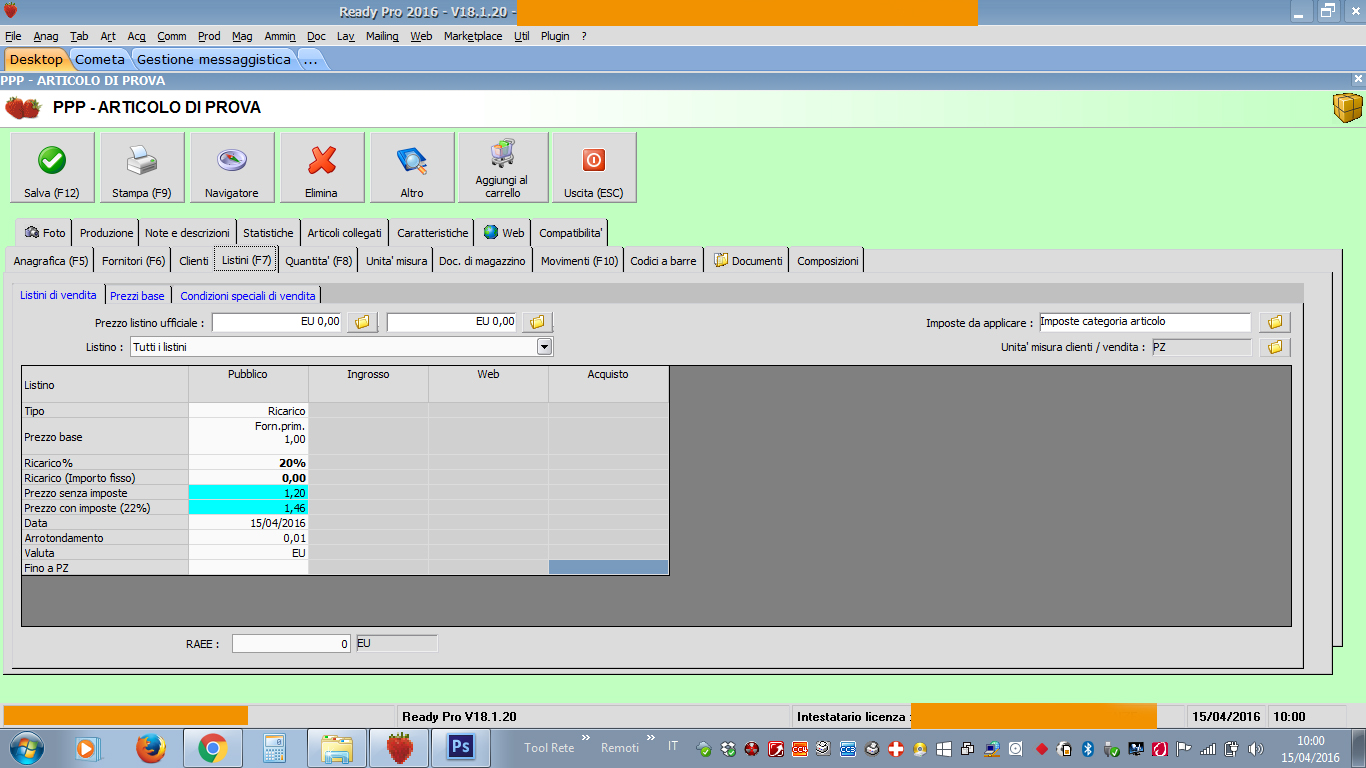Screen dimensions: 1366x768
Task: Open the File menu
Action: [x=13, y=36]
